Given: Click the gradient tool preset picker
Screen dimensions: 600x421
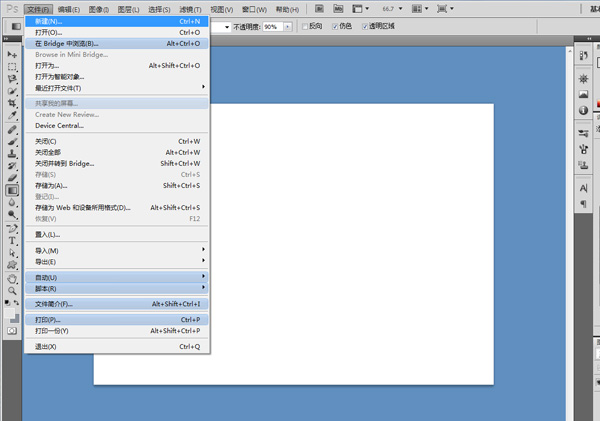Looking at the screenshot, I should tap(15, 26).
